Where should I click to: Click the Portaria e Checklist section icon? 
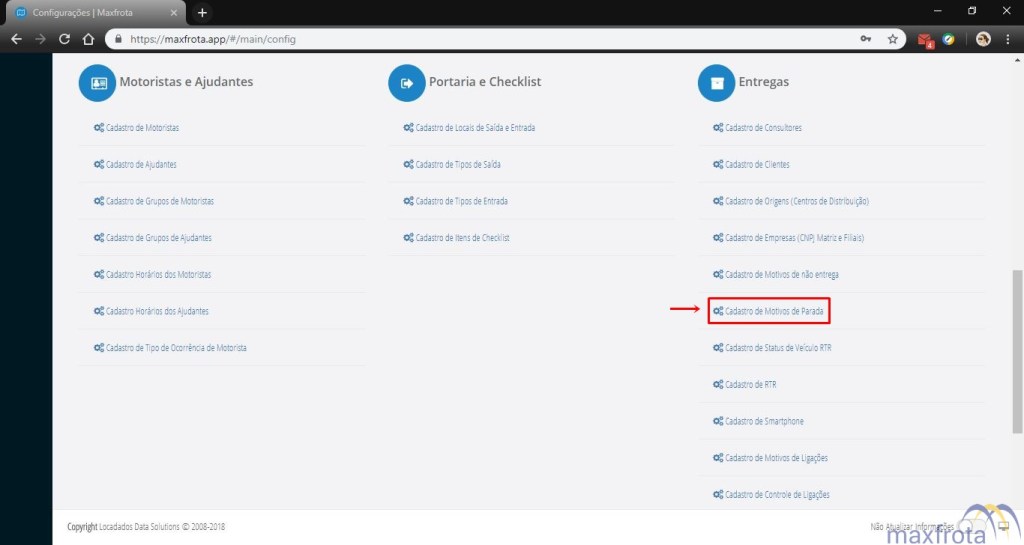point(407,83)
